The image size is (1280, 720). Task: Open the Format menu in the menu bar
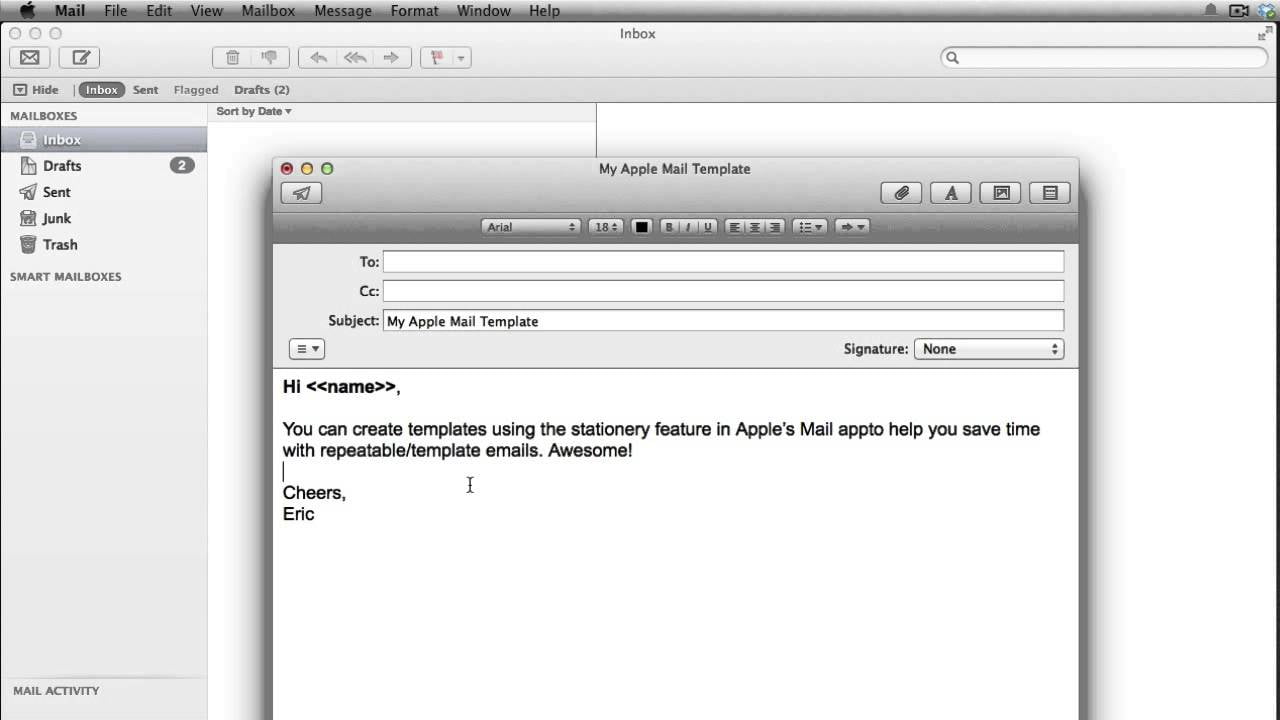(414, 11)
